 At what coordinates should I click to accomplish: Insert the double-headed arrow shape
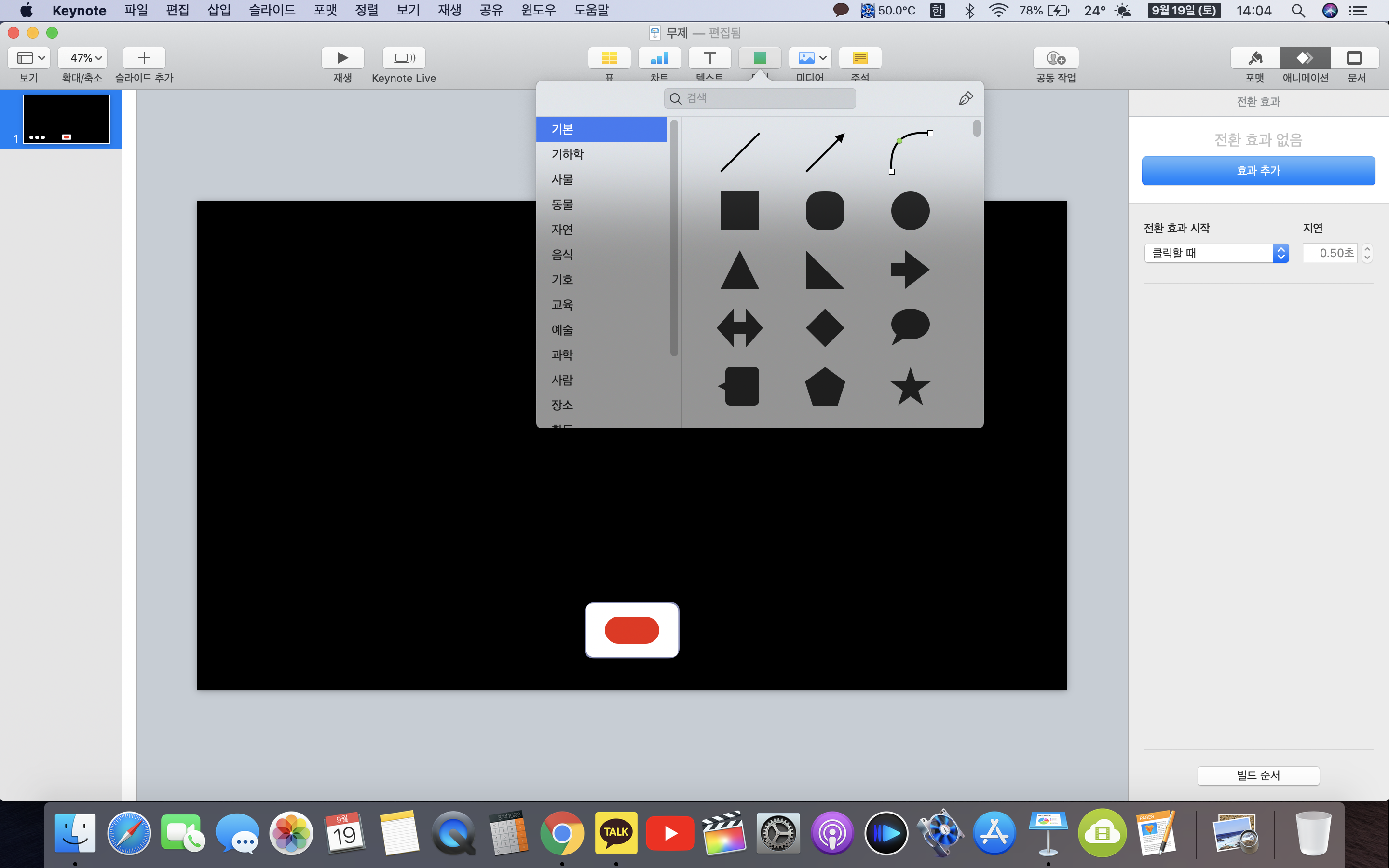point(740,328)
